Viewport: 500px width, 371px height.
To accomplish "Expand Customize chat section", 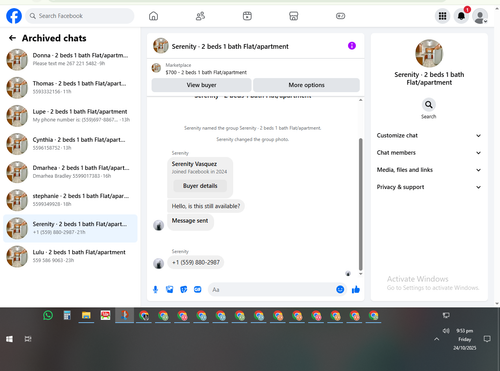I will tap(429, 135).
